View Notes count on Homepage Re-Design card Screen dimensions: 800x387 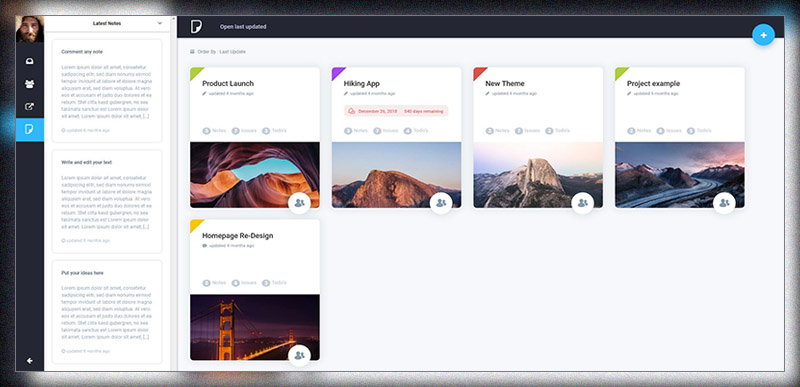point(214,283)
